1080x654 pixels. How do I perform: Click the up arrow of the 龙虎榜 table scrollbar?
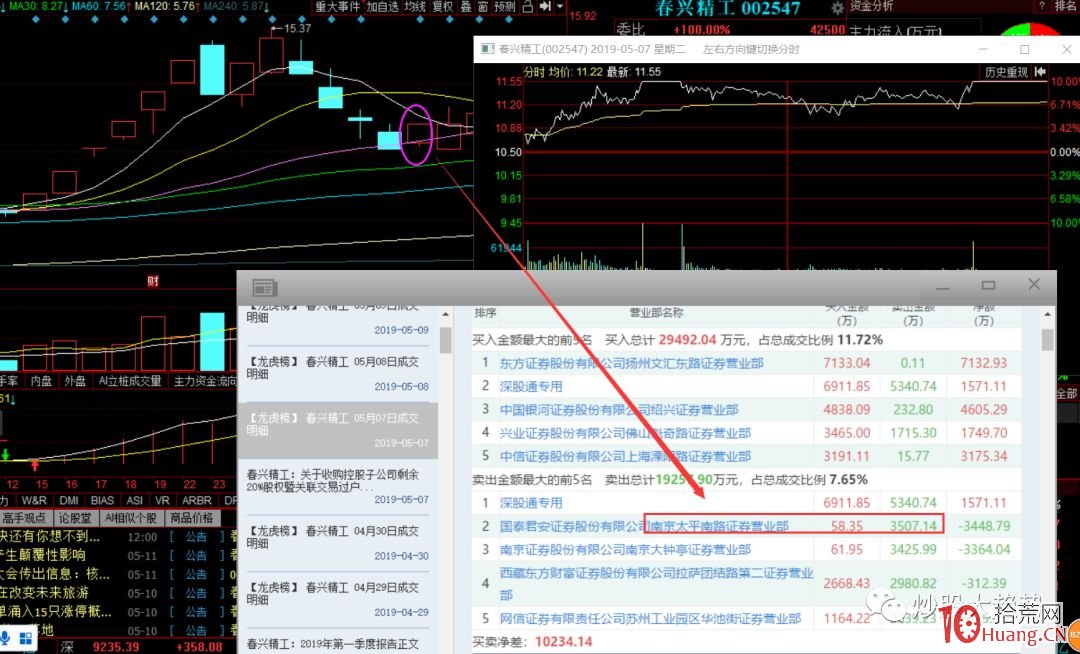(1048, 314)
